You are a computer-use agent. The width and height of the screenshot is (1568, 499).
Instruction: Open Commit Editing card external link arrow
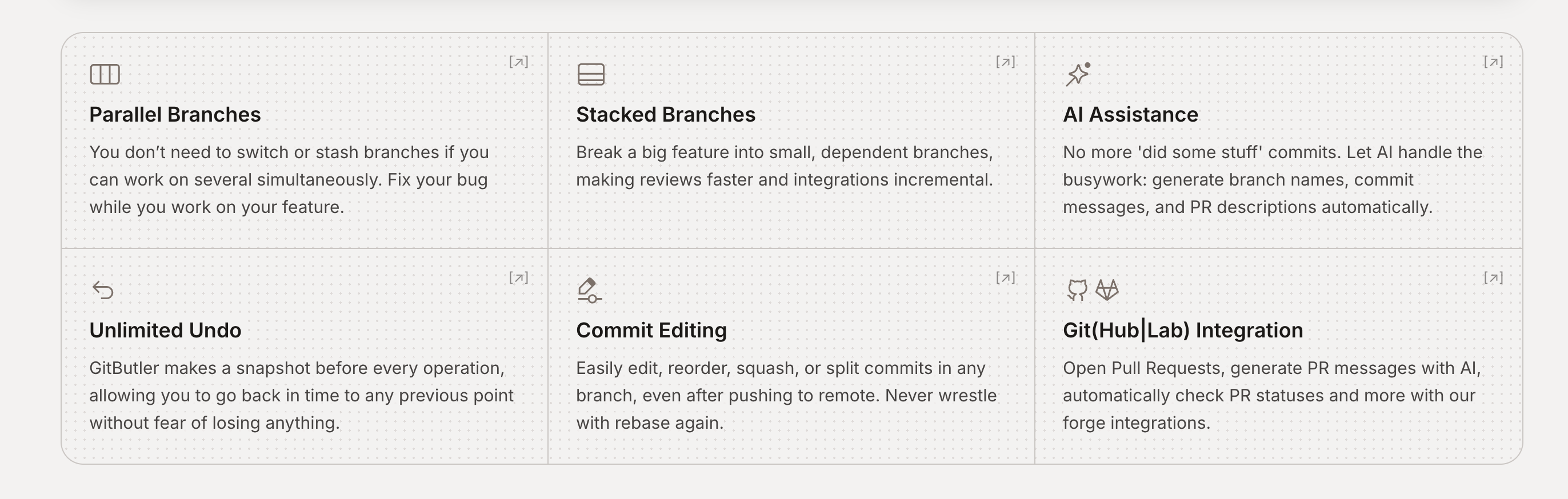tap(1006, 278)
